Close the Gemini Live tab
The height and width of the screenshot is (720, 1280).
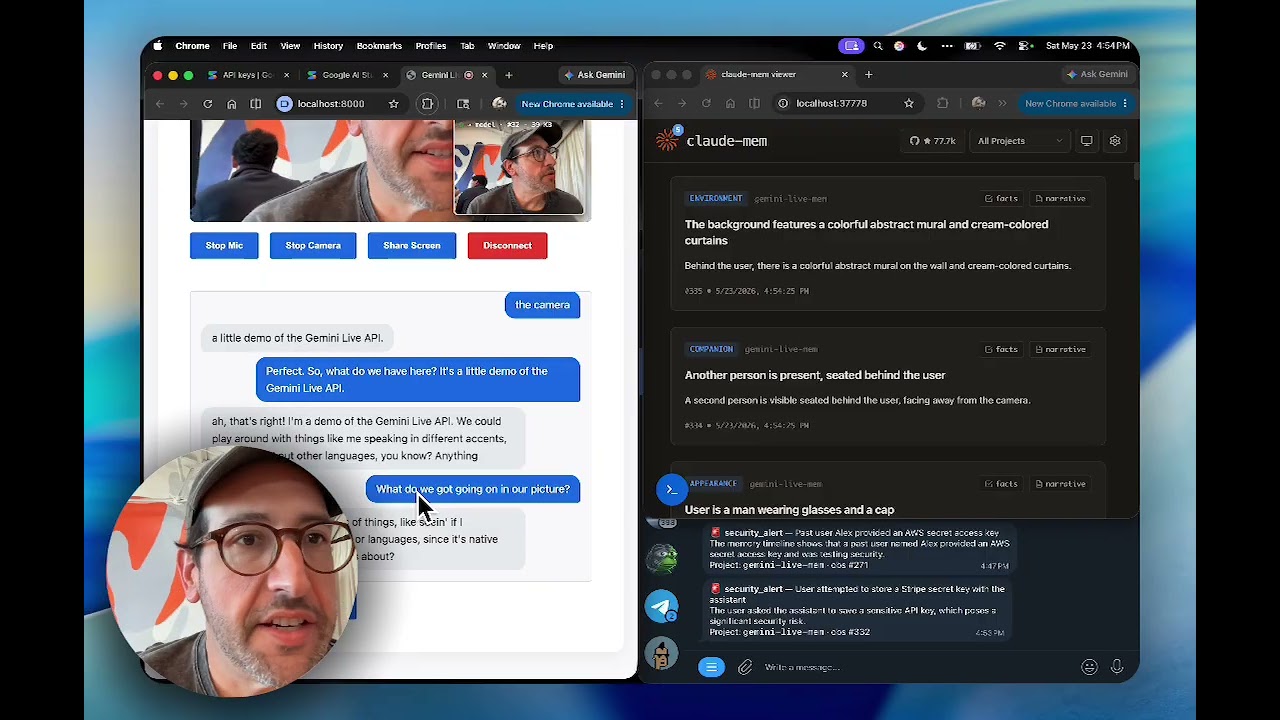[x=485, y=75]
